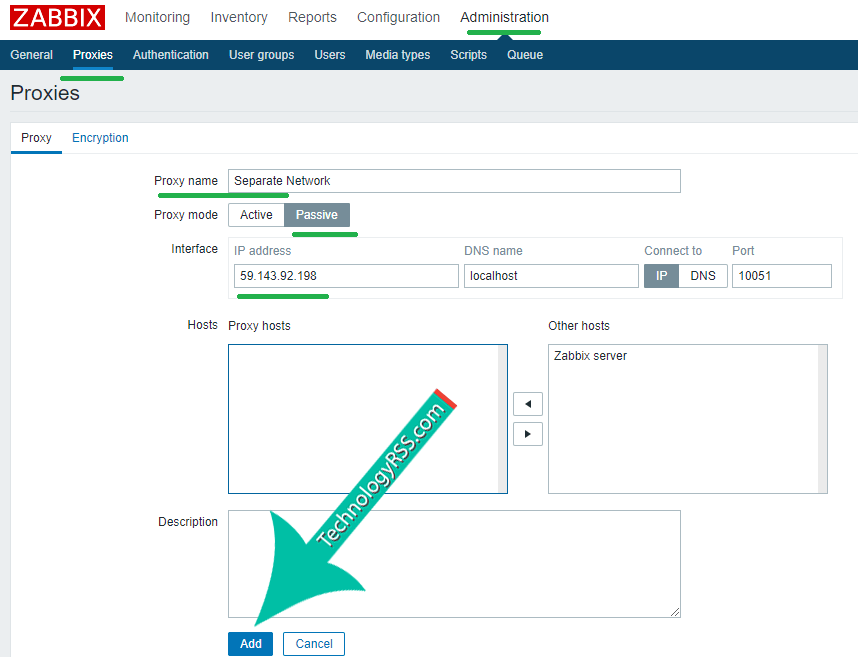Move host right with arrow button
This screenshot has width=858, height=657.
click(x=527, y=434)
